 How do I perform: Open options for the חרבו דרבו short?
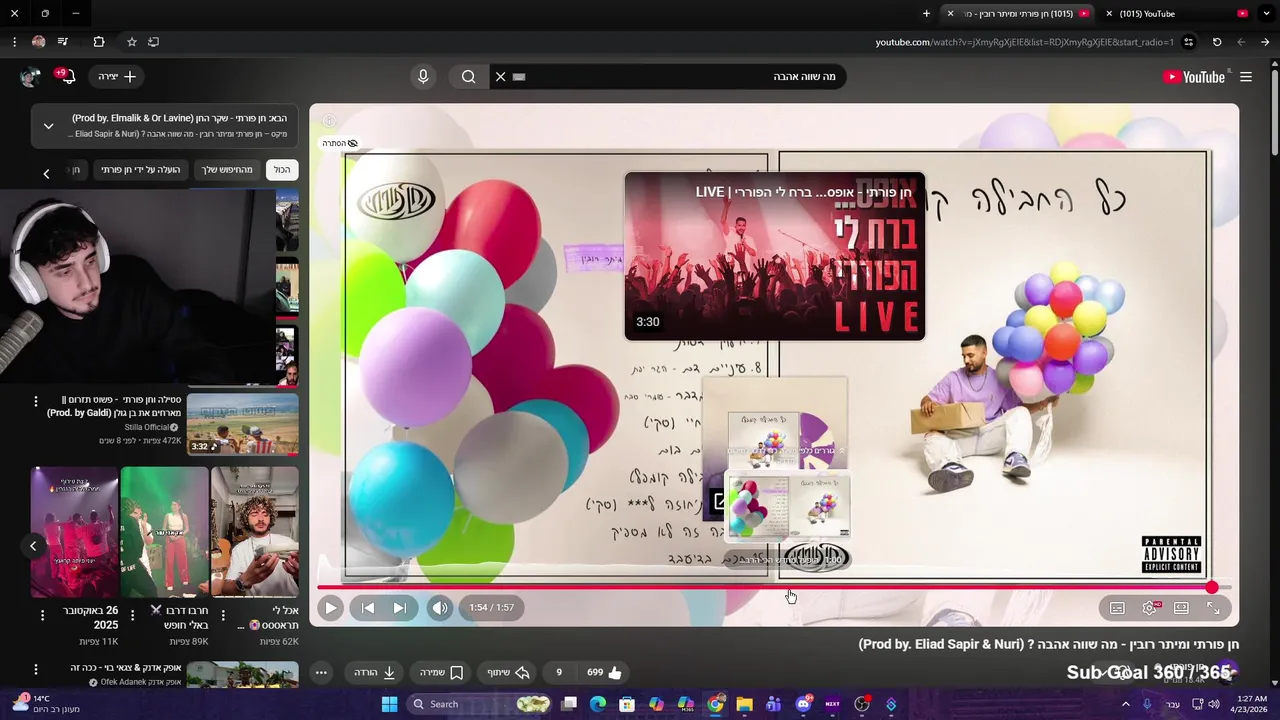(132, 615)
